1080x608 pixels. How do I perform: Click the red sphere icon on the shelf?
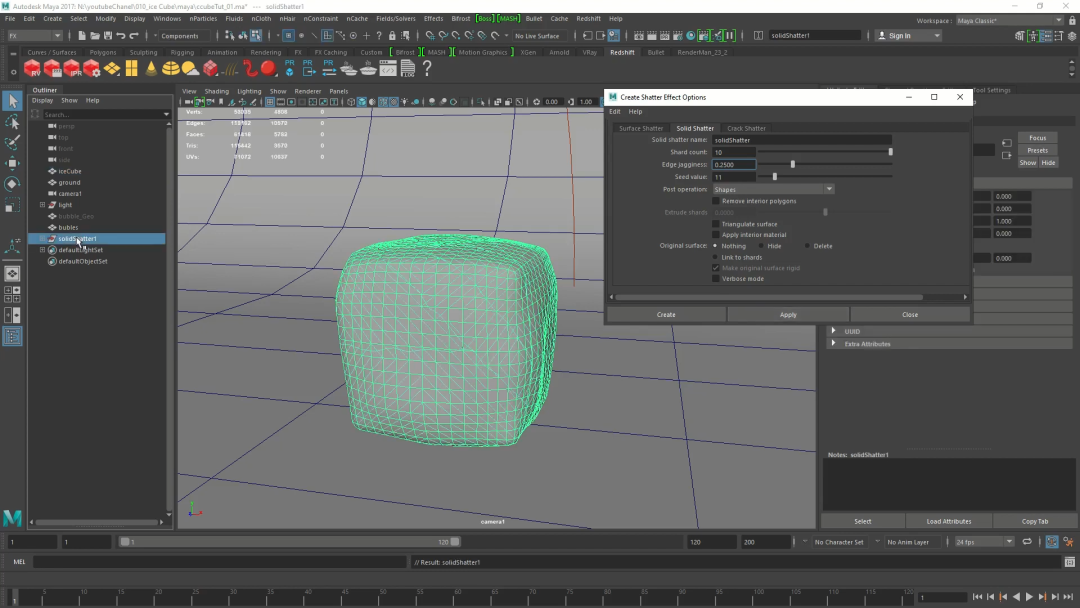pos(268,69)
